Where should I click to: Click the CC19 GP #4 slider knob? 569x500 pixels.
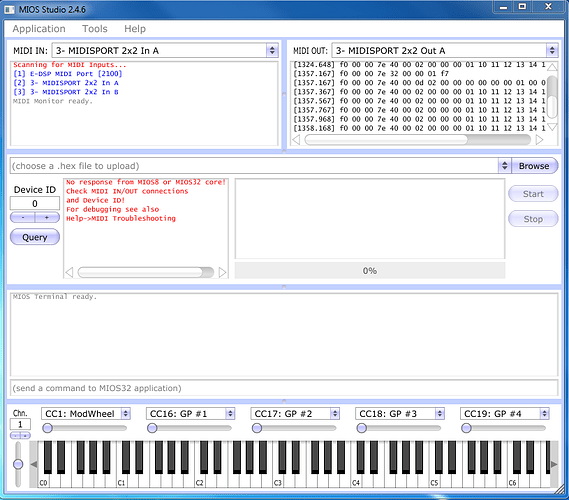[467, 429]
